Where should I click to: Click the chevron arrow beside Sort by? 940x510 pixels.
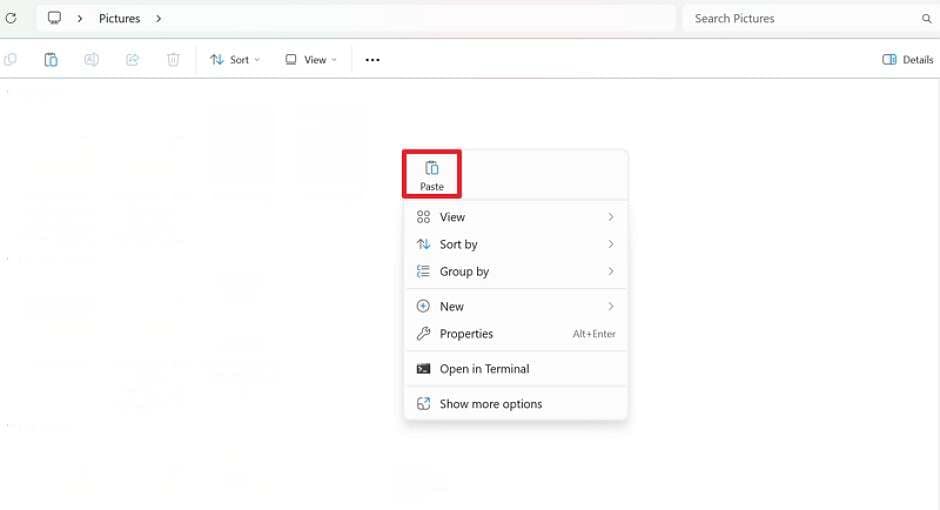(x=611, y=244)
